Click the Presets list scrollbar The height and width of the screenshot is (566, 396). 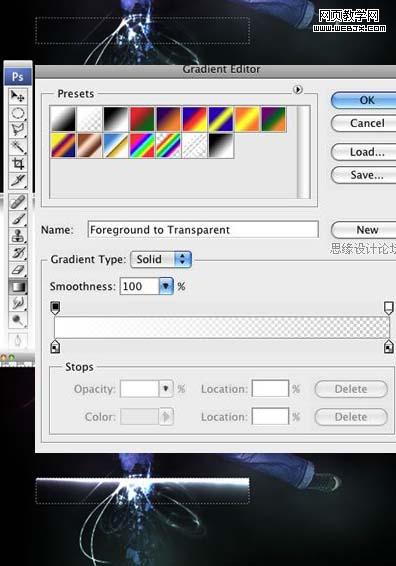[304, 152]
